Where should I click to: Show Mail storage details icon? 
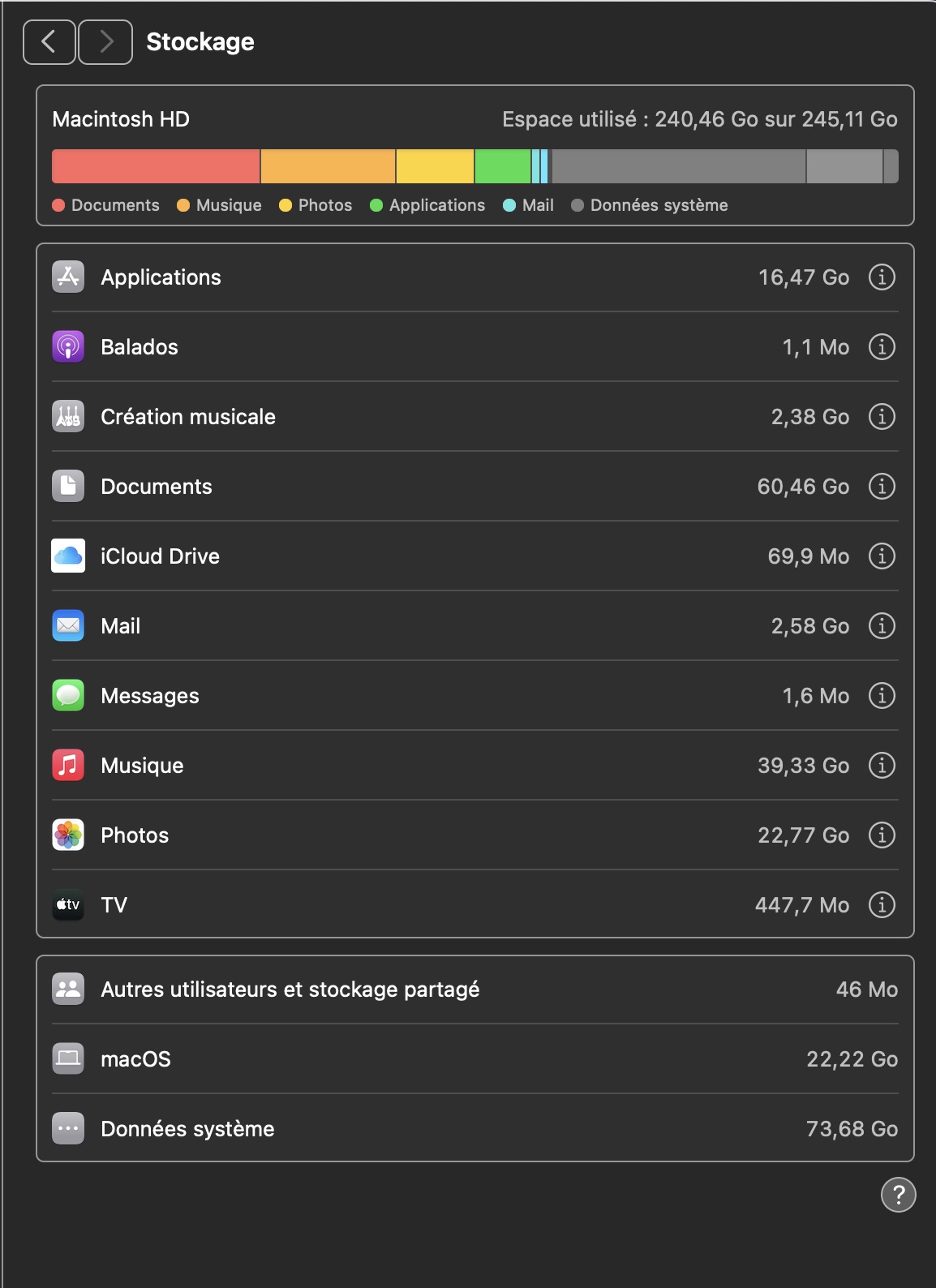[x=882, y=626]
